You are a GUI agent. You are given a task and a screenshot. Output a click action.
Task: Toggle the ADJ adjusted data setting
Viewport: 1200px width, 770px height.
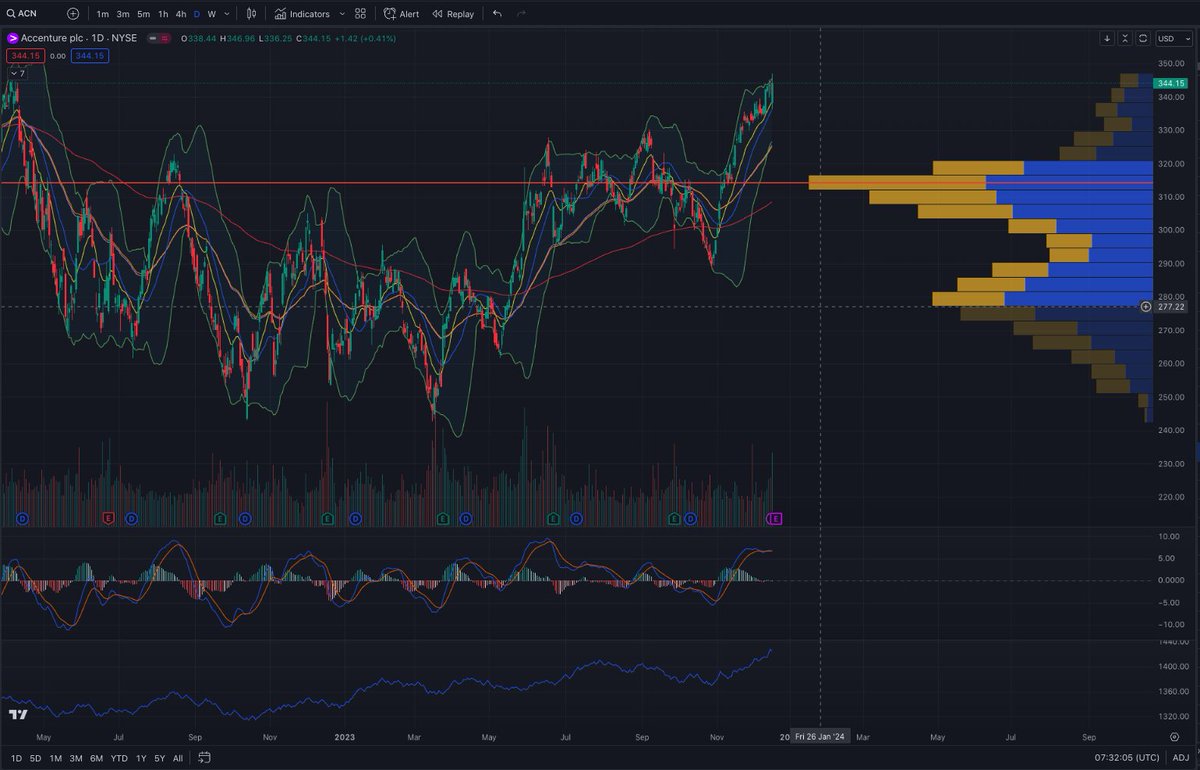pos(1181,758)
